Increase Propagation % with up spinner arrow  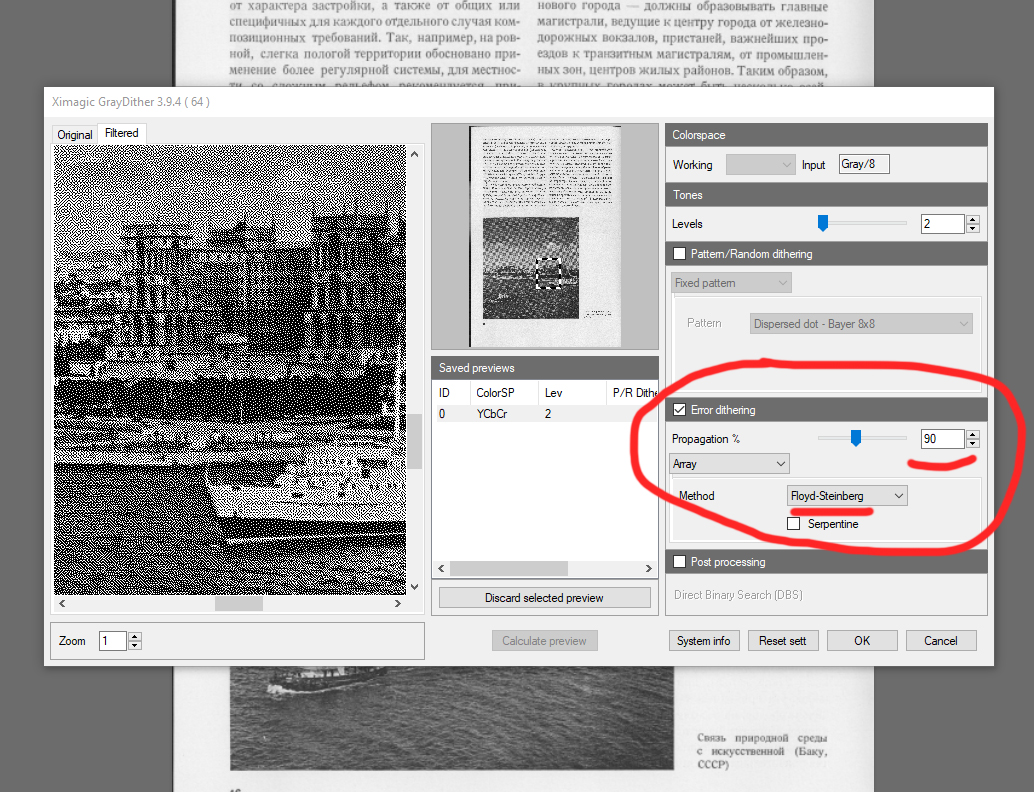(973, 433)
